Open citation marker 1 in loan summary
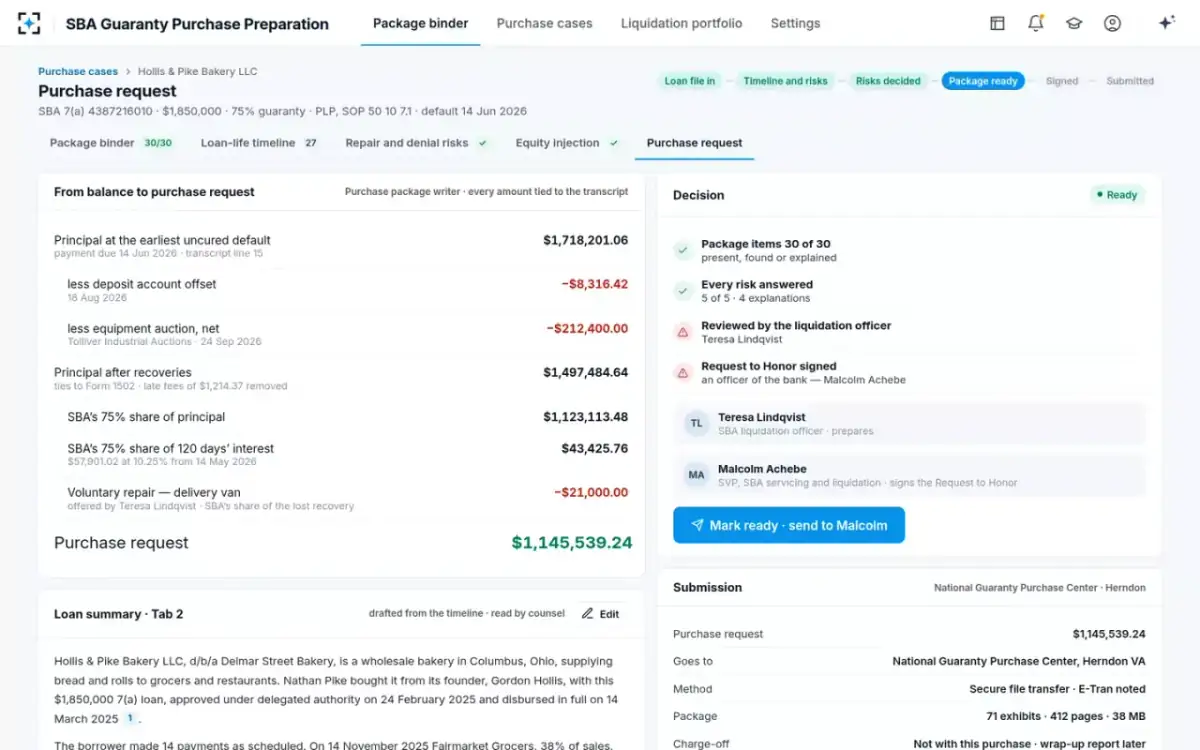1200x750 pixels. (x=130, y=718)
